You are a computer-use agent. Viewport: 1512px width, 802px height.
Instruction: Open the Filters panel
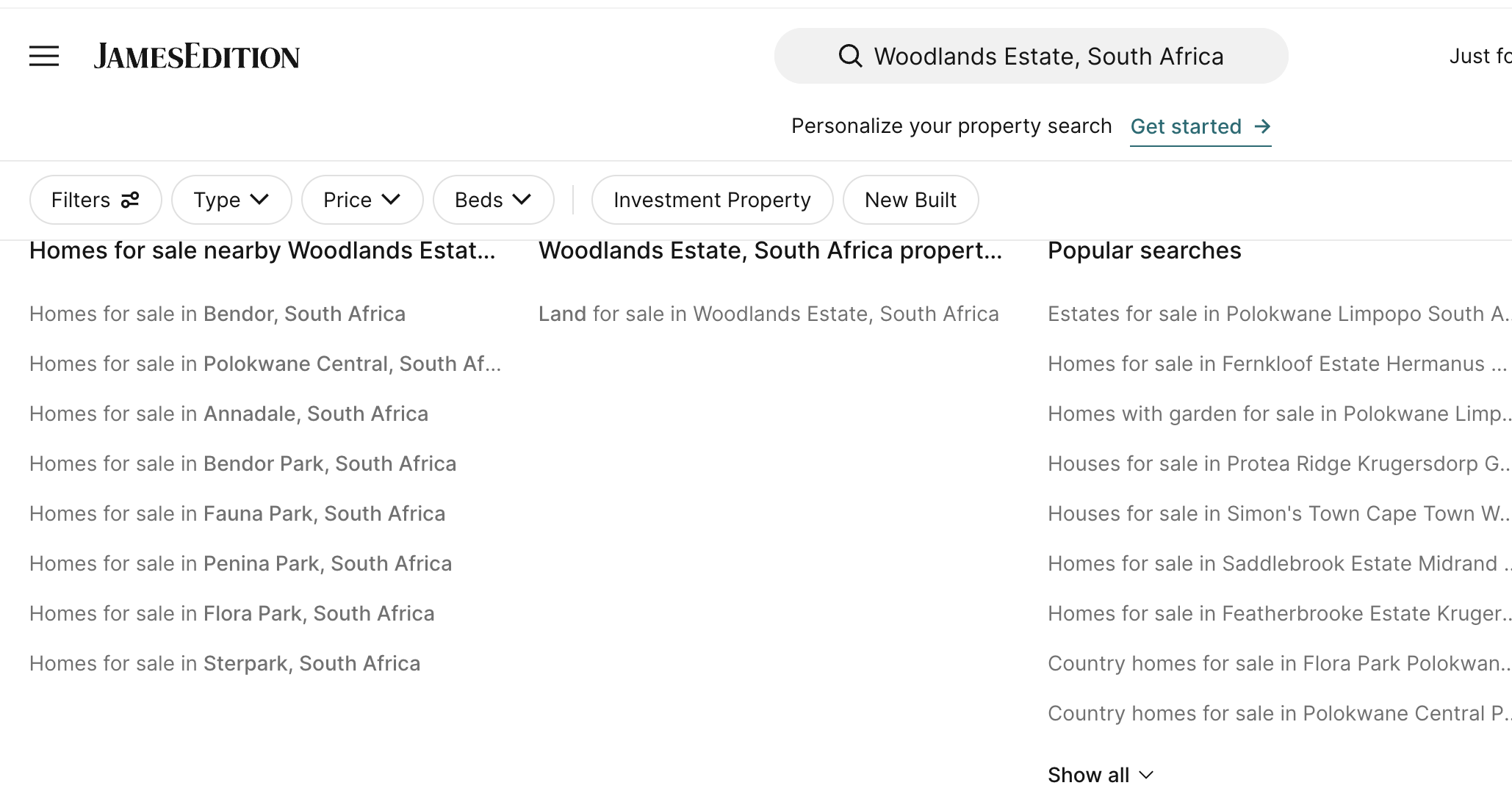click(96, 200)
